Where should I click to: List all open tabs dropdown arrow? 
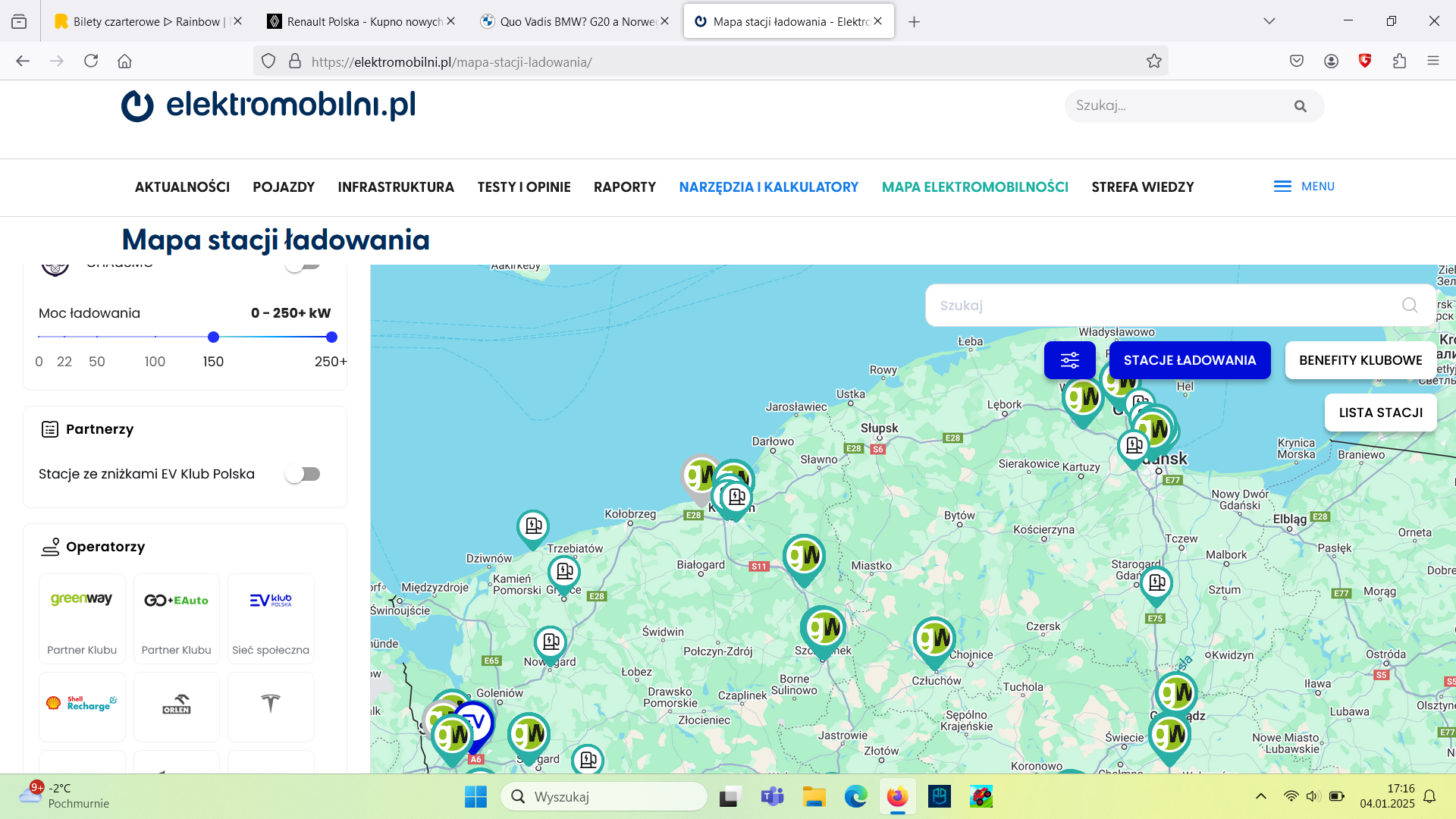pyautogui.click(x=1269, y=21)
